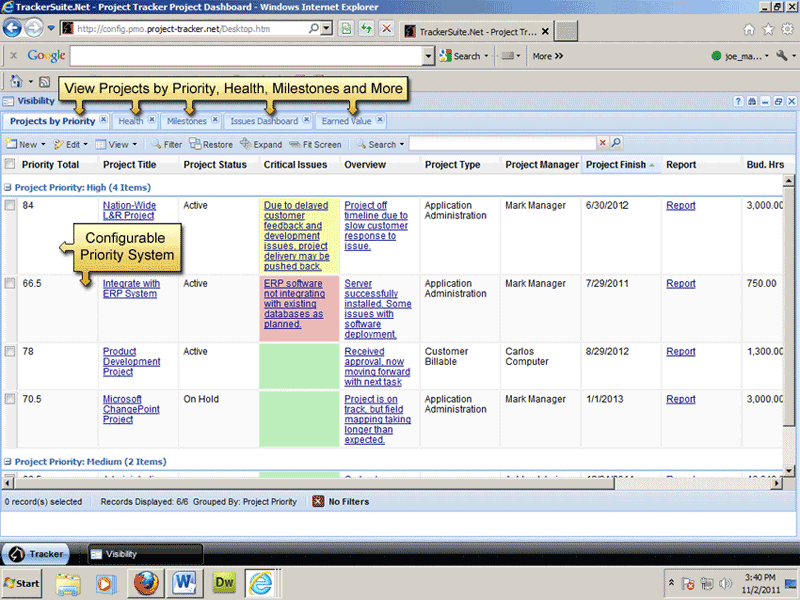Click the Refresh page icon
The width and height of the screenshot is (800, 600).
pyautogui.click(x=366, y=29)
